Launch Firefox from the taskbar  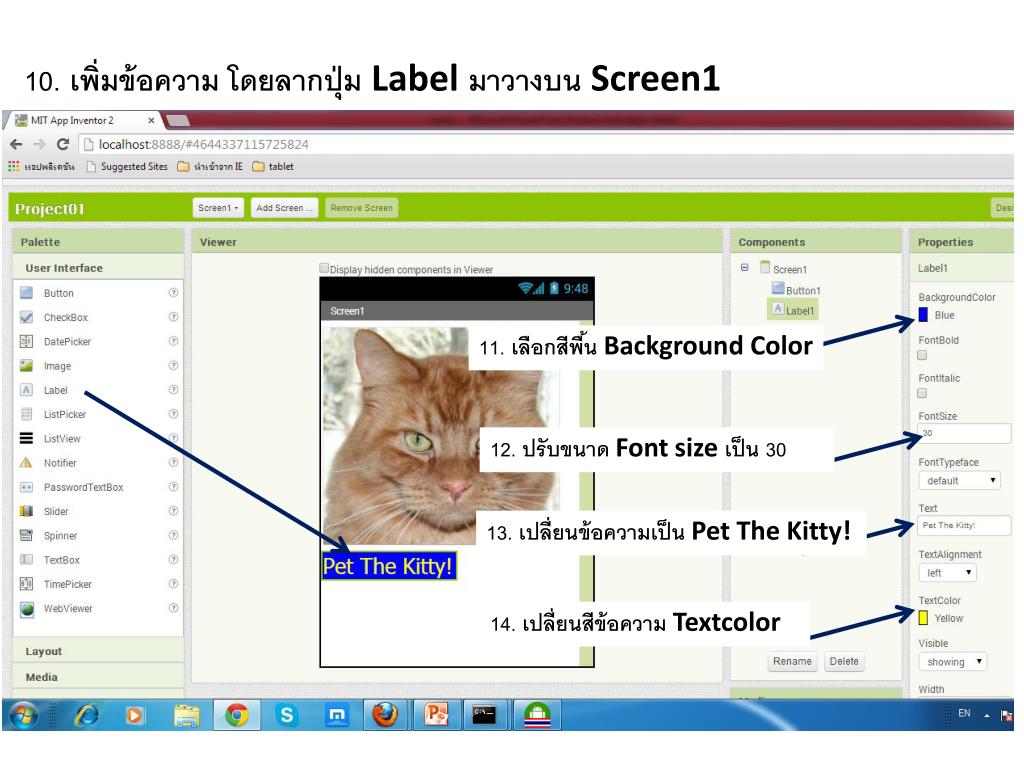385,716
